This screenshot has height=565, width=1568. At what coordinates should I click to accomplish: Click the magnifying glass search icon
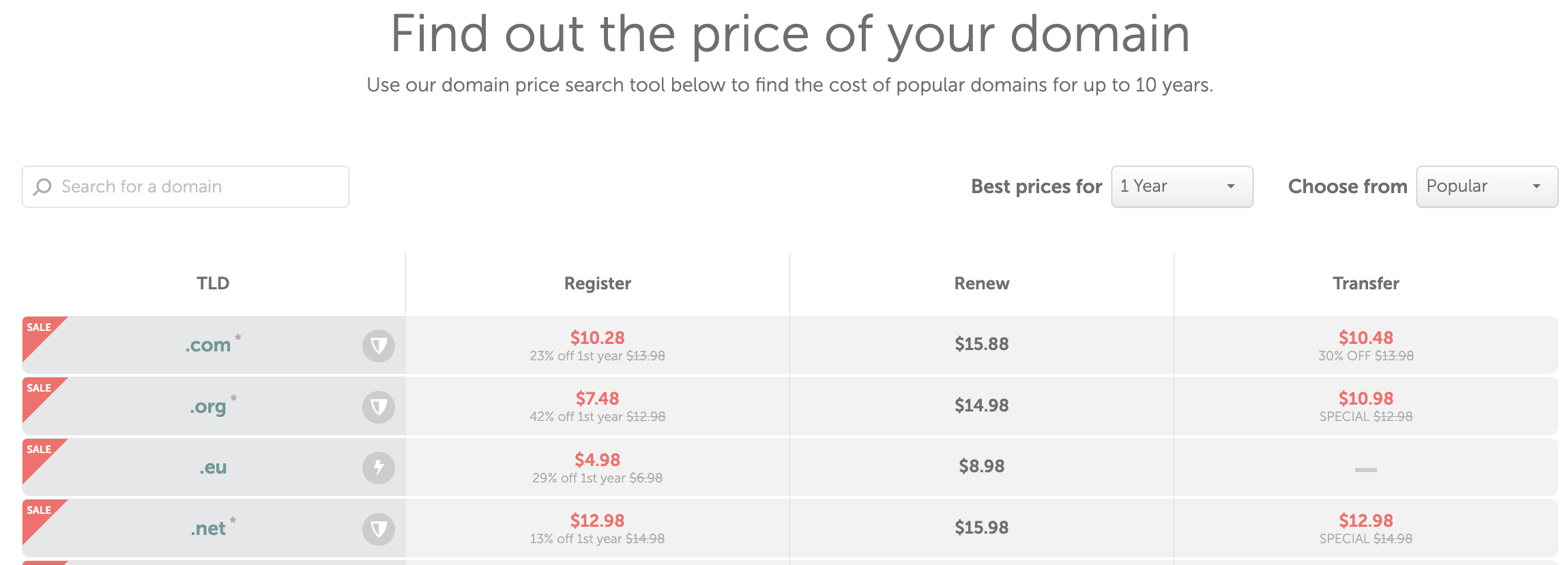pos(43,187)
